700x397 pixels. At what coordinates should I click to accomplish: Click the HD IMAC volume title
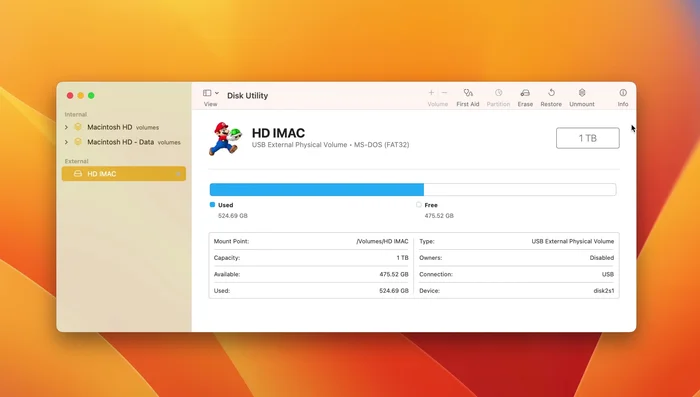click(x=278, y=133)
